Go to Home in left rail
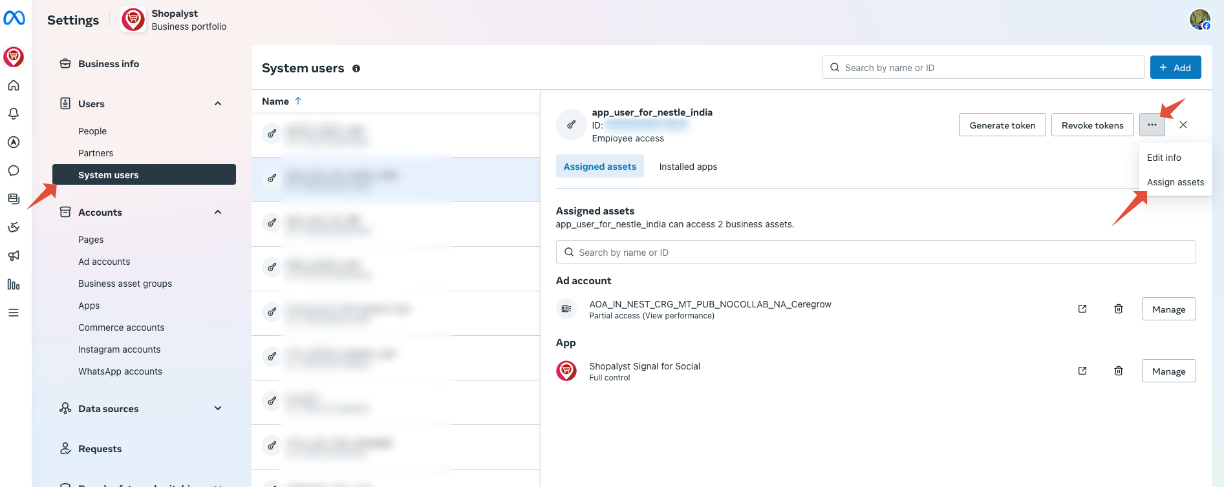This screenshot has height=487, width=1224. (13, 86)
